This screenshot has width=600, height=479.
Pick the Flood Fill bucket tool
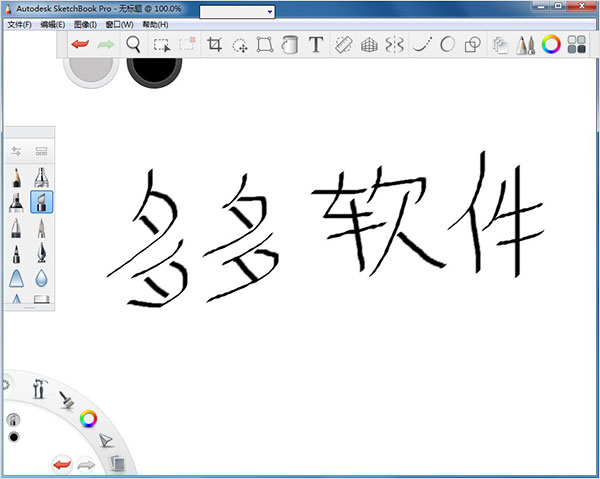[x=290, y=45]
